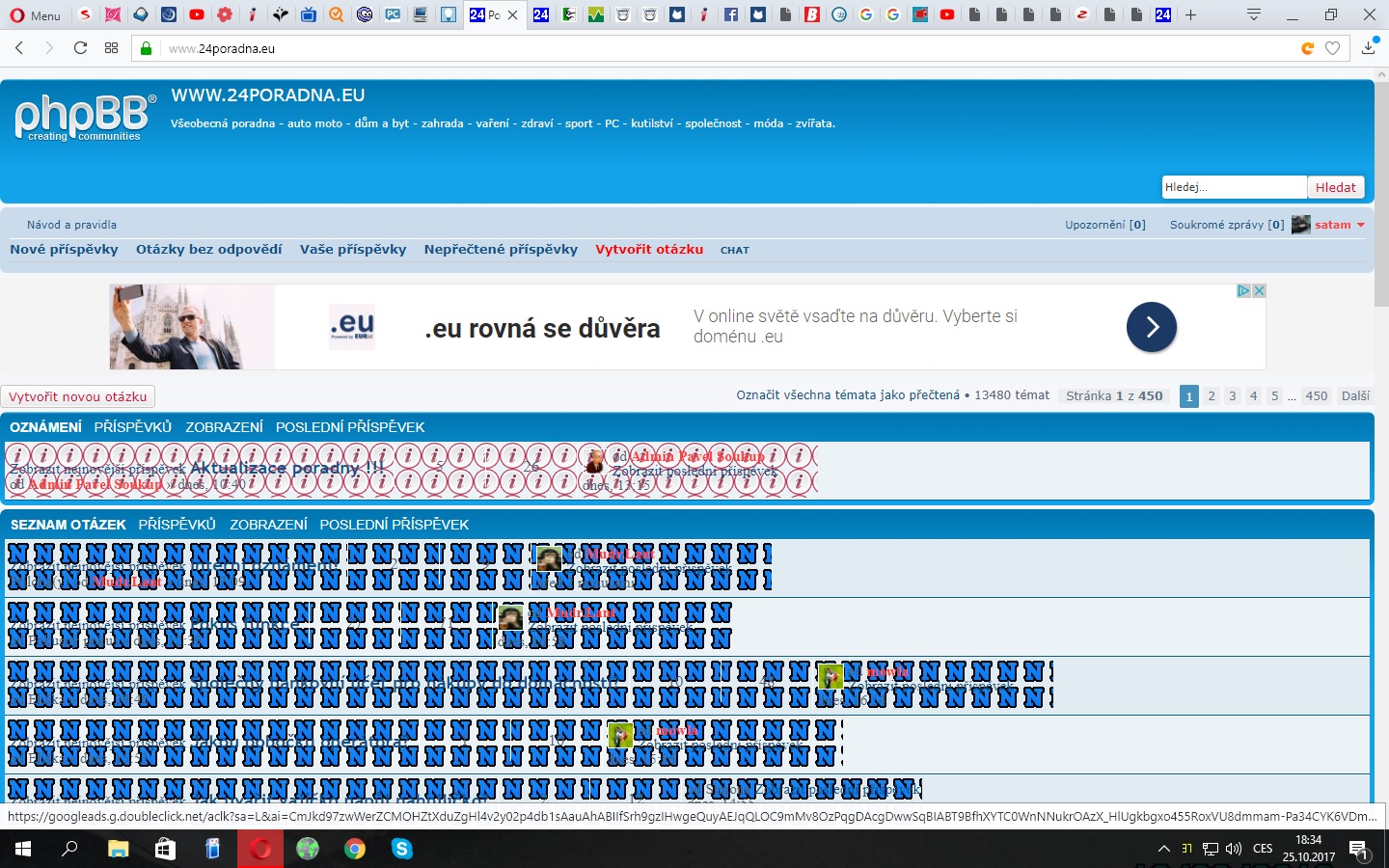Reload the current page
Viewport: 1389px width, 868px height.
point(80,48)
